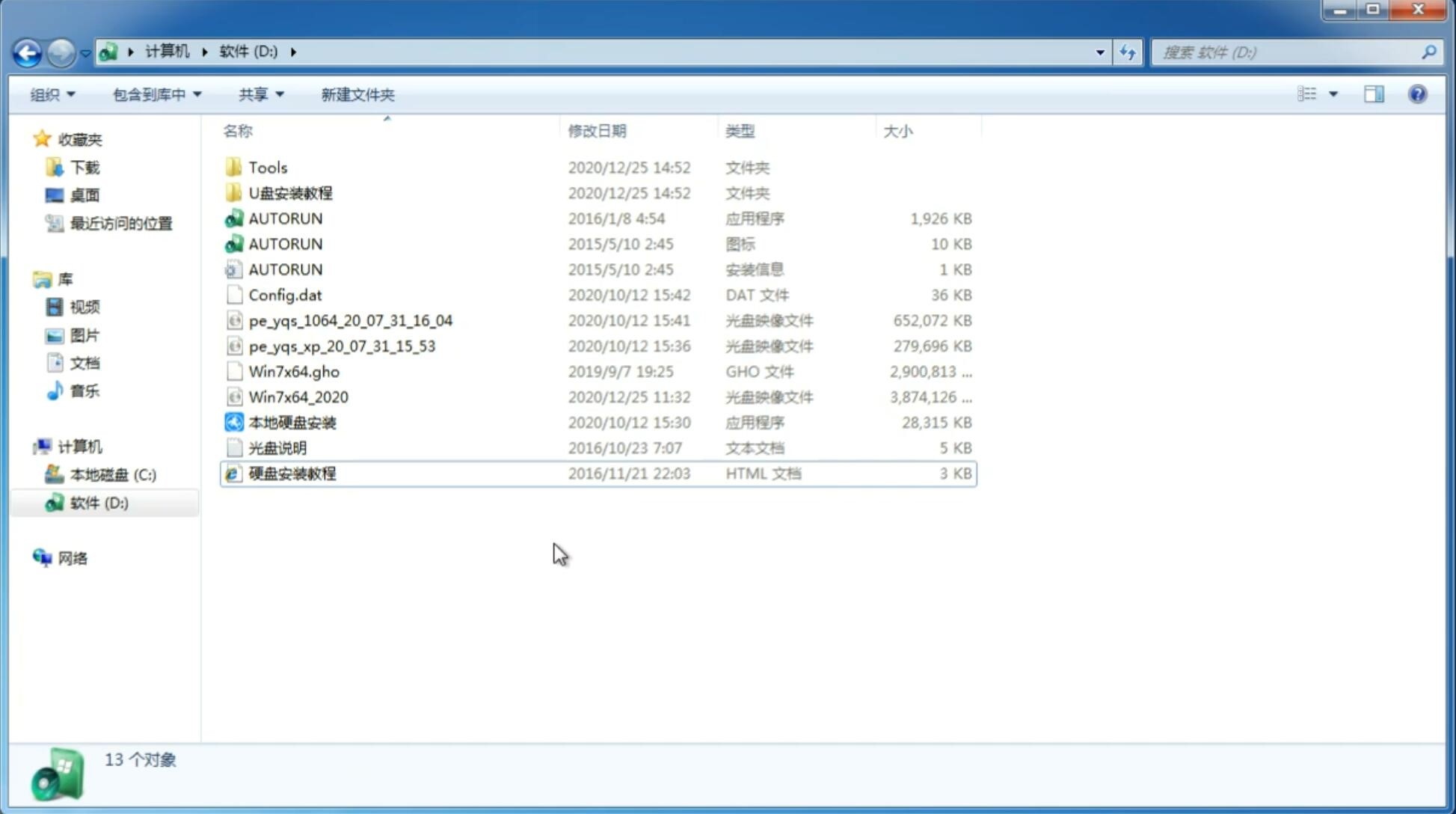Open Win7x64_2020 disc image file
Screen dimensions: 1456x814
click(297, 397)
